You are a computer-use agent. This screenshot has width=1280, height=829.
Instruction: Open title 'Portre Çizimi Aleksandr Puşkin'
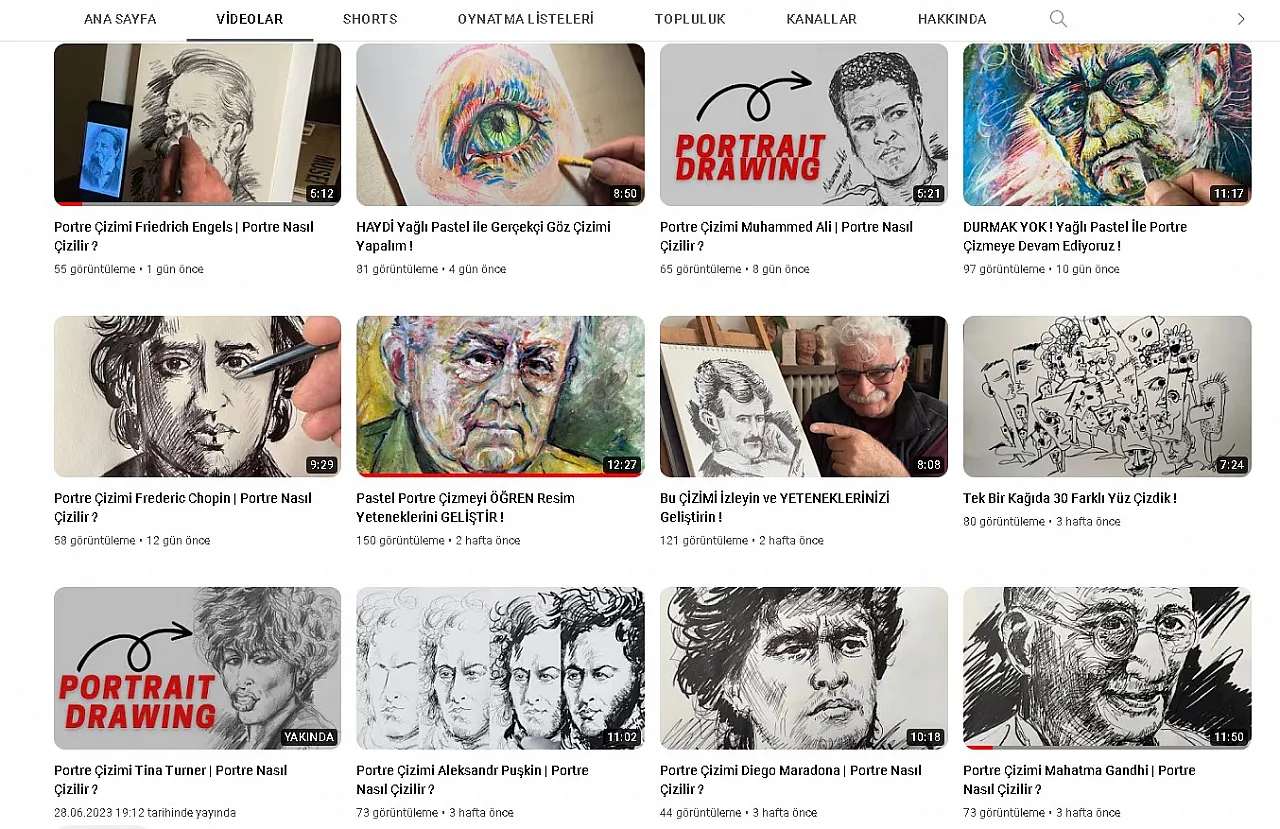click(472, 779)
